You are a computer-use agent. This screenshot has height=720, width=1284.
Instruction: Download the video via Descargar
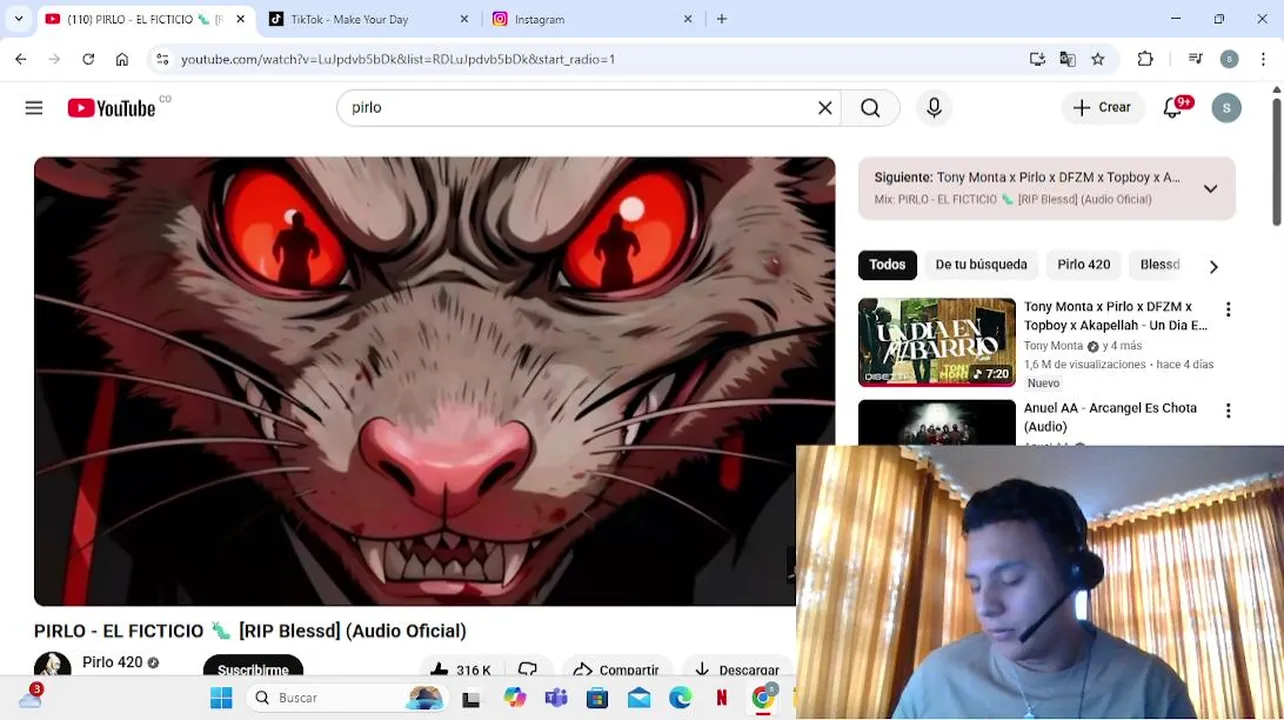click(x=736, y=670)
